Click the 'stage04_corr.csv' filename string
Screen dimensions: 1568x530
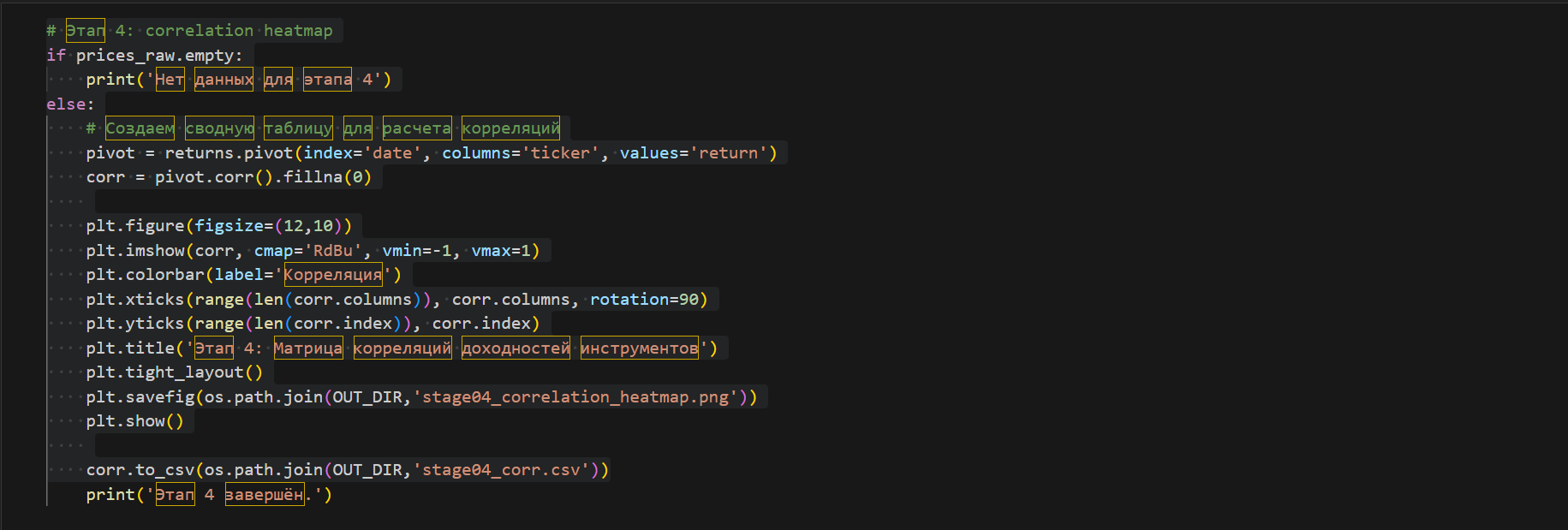501,470
